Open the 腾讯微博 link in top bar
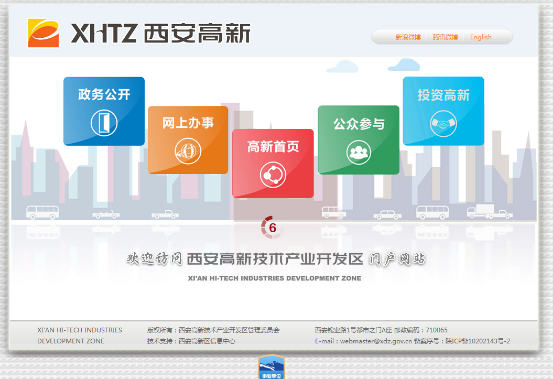 point(445,37)
